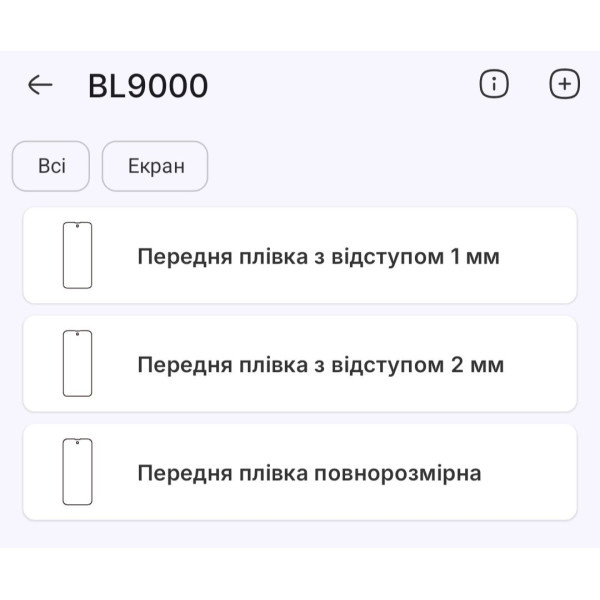Show all film categories with Всі
The image size is (600, 600).
coord(51,166)
